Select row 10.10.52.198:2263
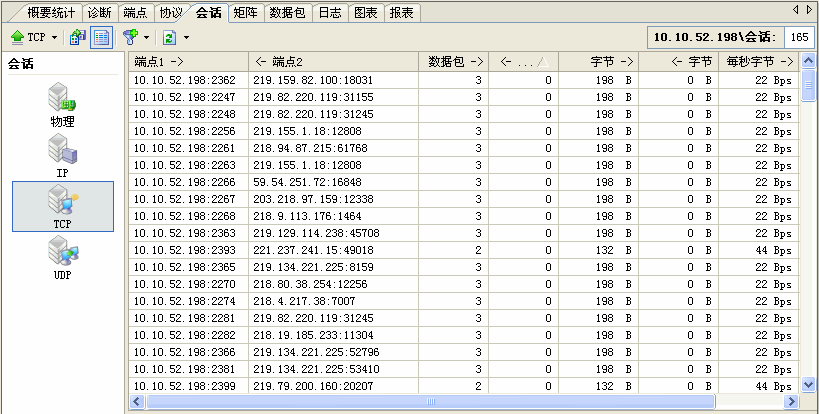 click(464, 165)
